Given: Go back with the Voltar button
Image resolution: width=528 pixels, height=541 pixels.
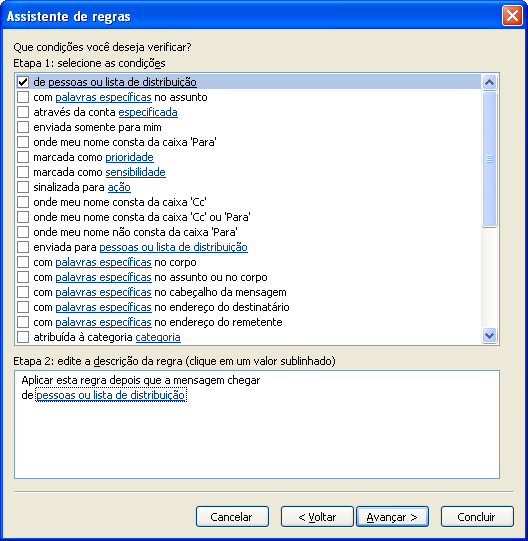Looking at the screenshot, I should 317,517.
